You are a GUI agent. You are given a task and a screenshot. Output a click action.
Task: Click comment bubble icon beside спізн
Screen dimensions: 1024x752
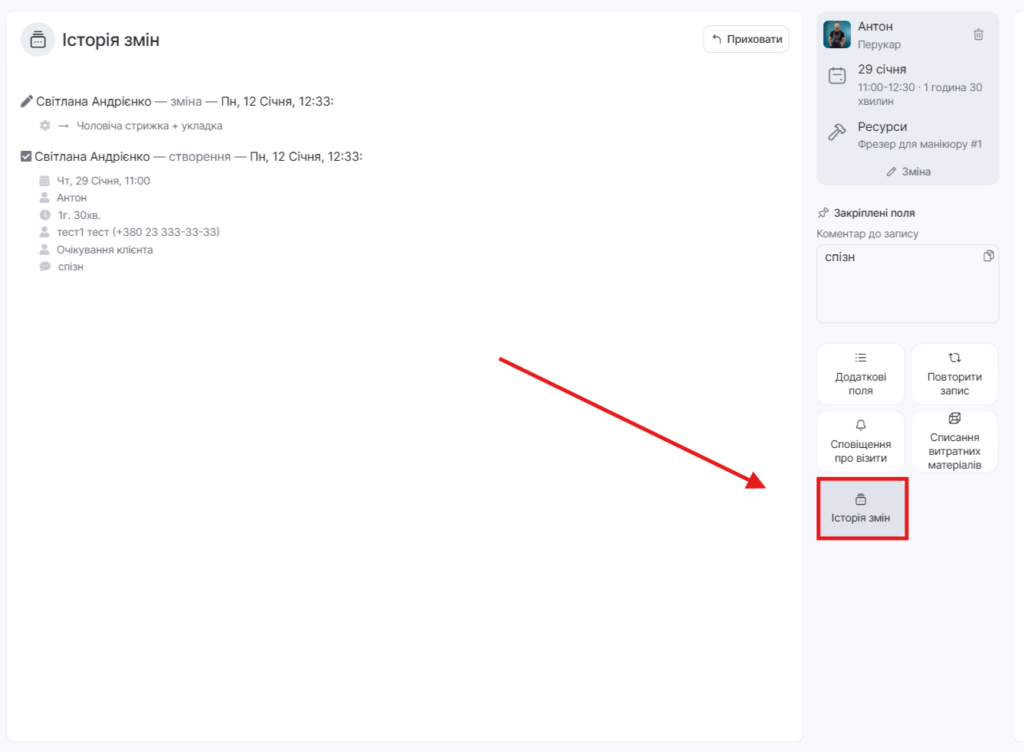[44, 266]
